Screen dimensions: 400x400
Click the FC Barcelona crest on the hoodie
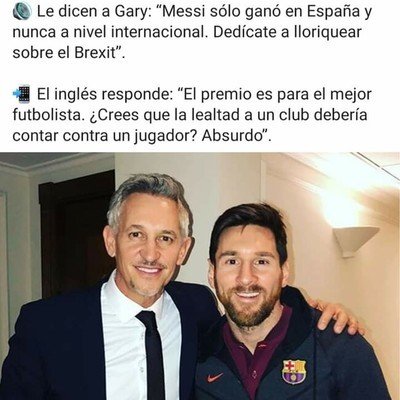294,371
